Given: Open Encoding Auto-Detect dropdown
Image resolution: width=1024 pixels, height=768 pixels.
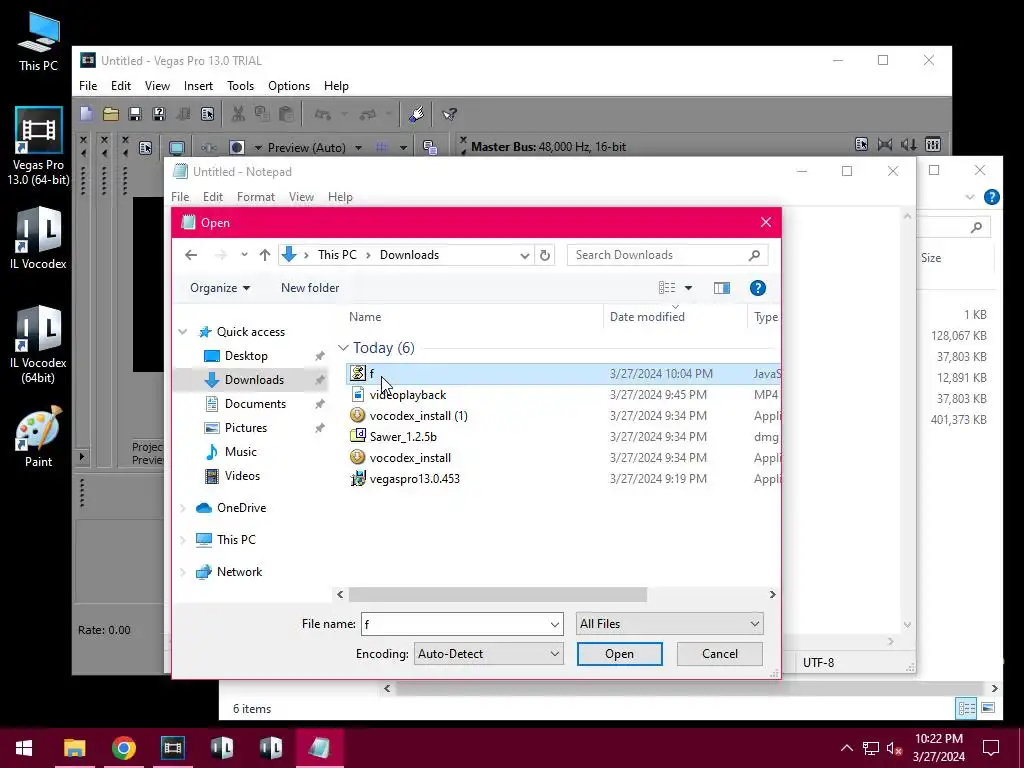Looking at the screenshot, I should (488, 654).
